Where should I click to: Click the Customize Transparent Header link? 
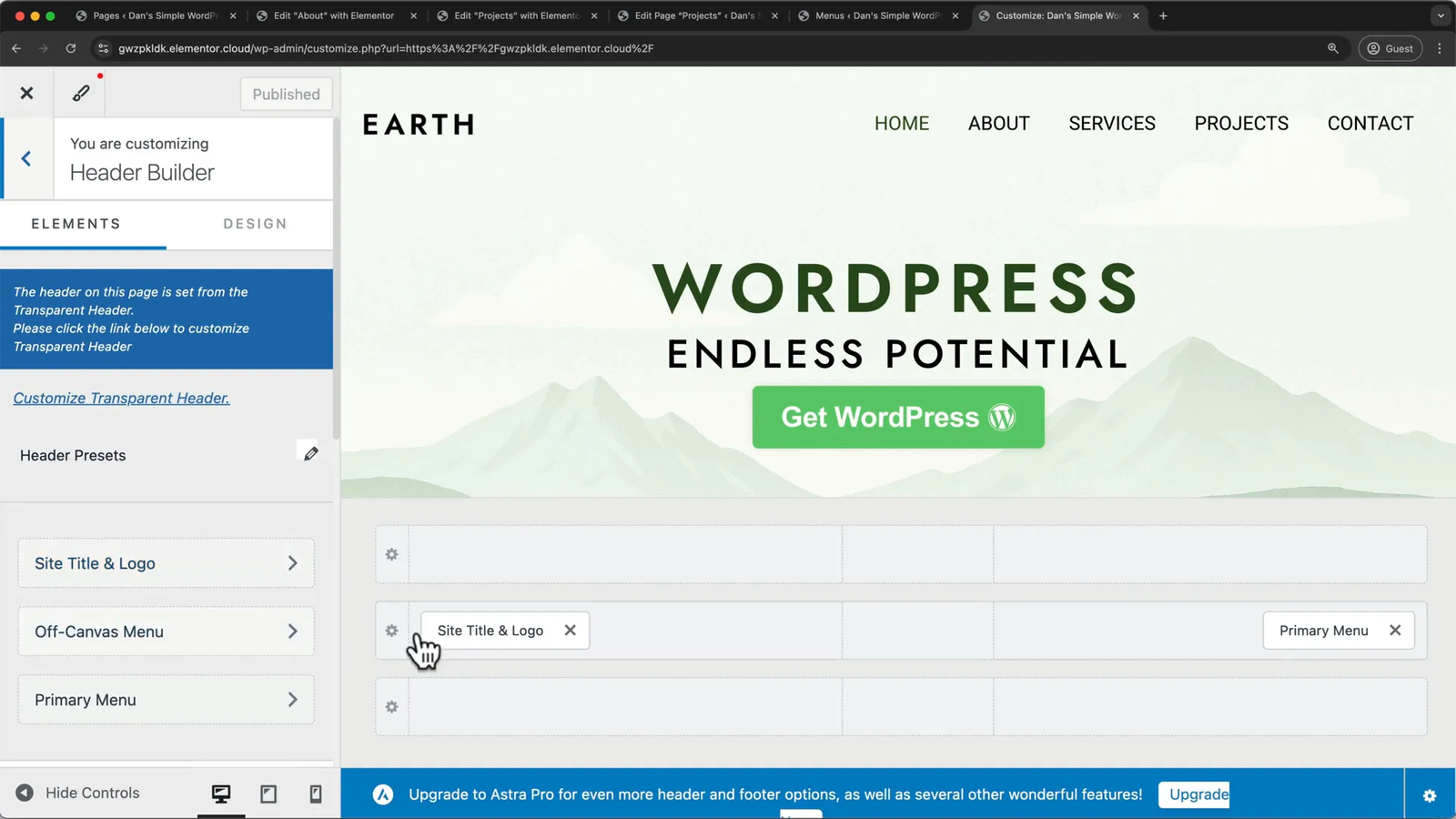click(x=121, y=398)
